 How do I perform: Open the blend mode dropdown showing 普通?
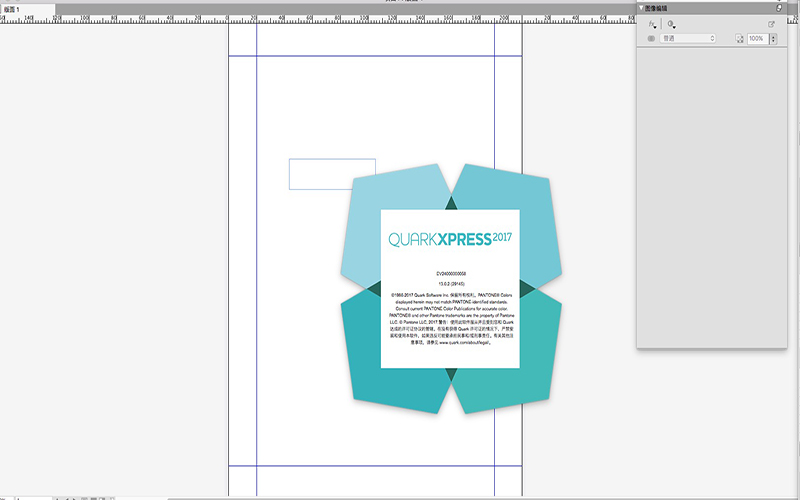pos(688,39)
